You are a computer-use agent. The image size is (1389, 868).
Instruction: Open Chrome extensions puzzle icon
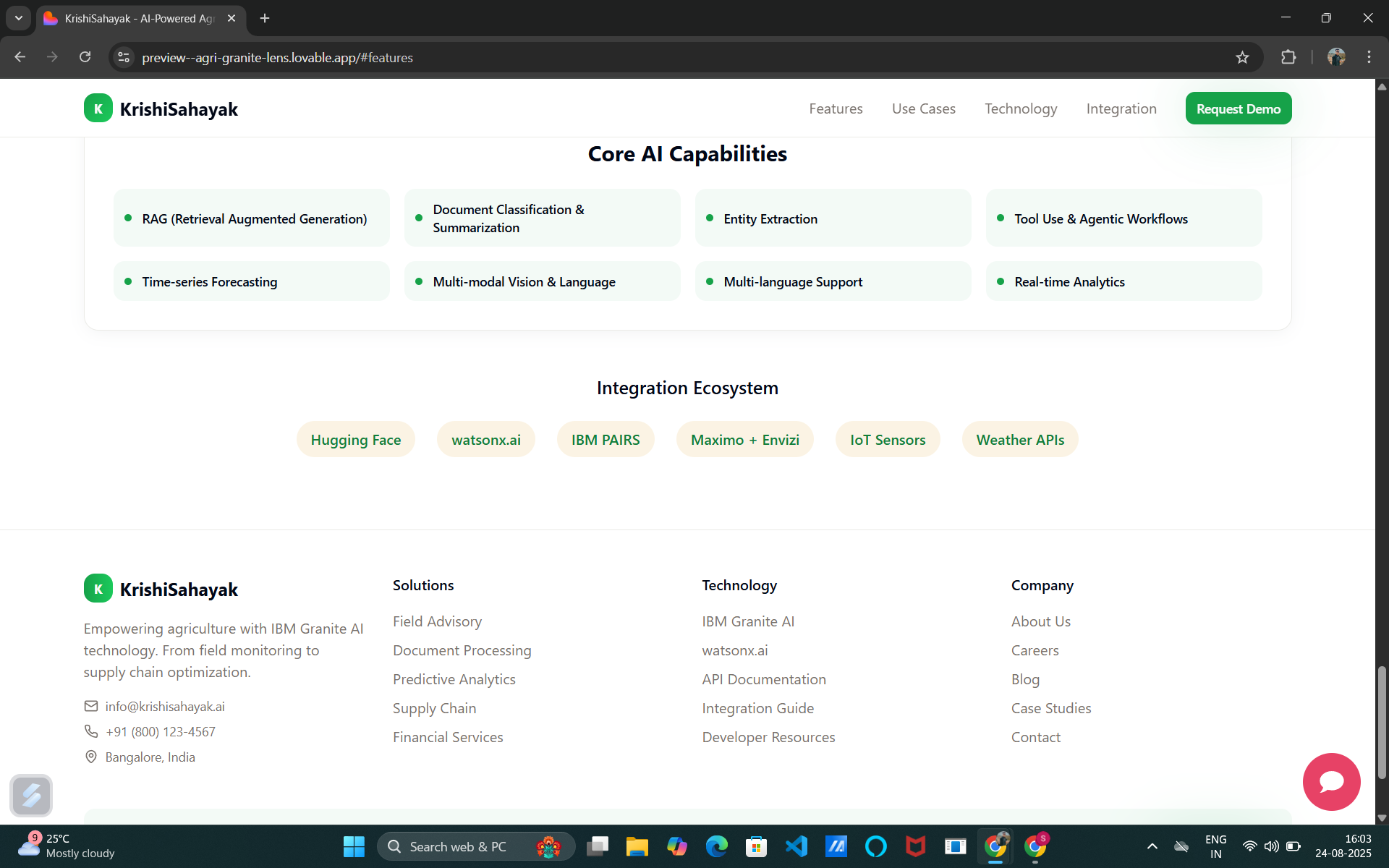click(1288, 57)
